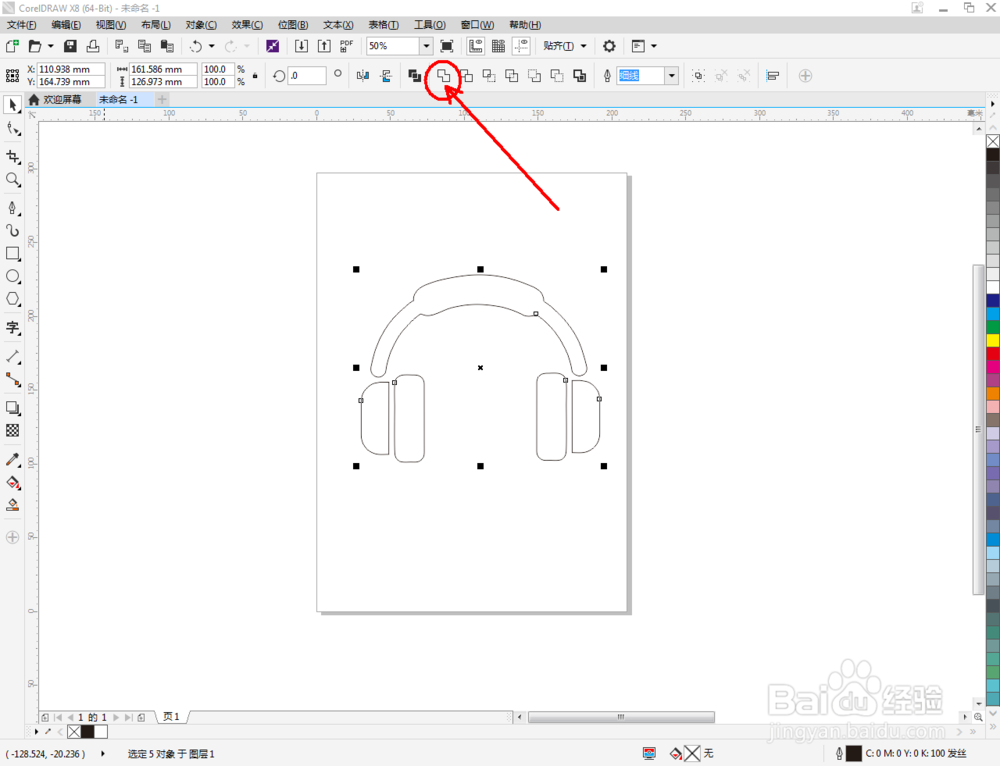Select the Ellipse tool
1000x766 pixels.
pos(12,276)
